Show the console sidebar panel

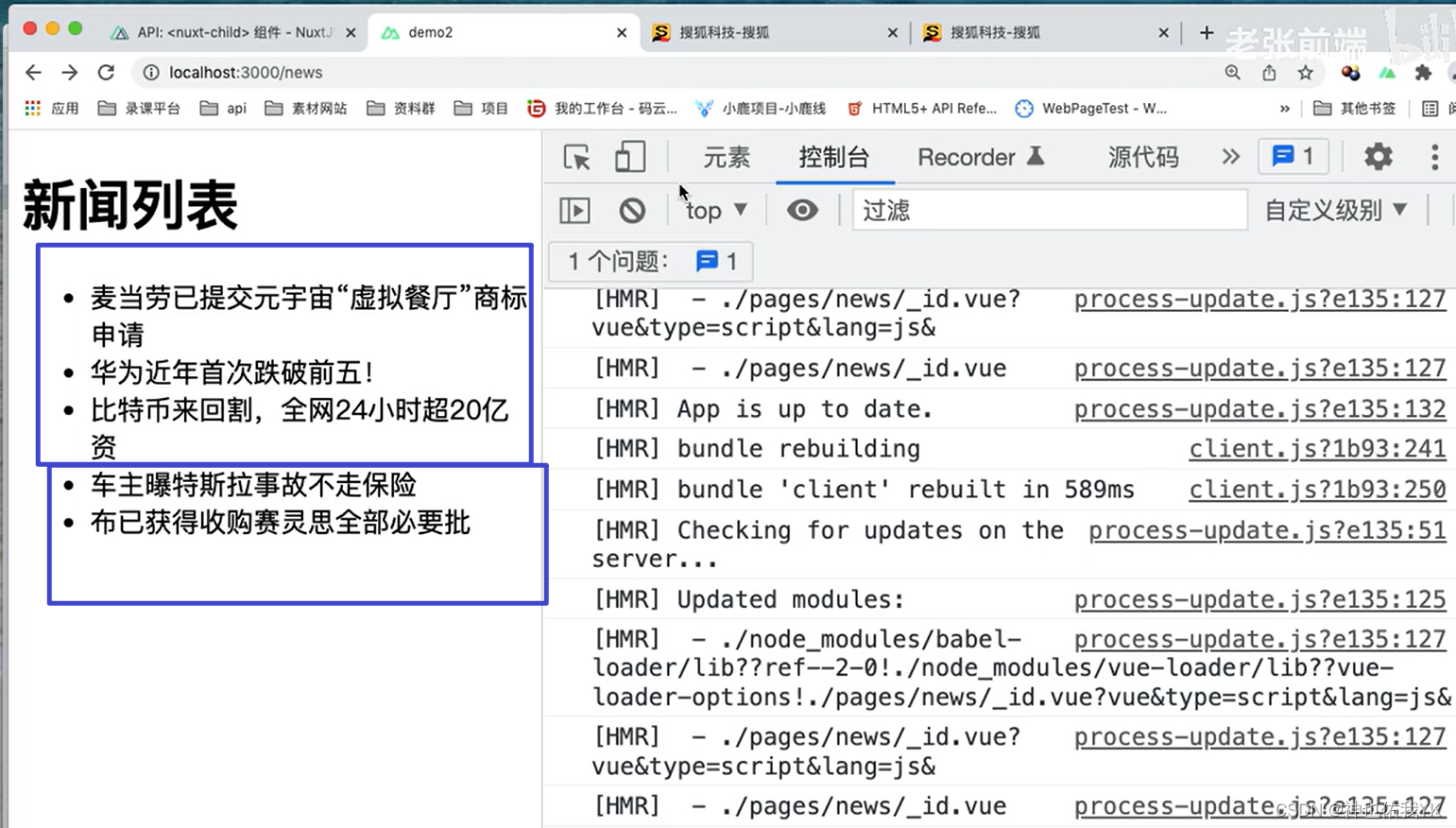pyautogui.click(x=574, y=210)
